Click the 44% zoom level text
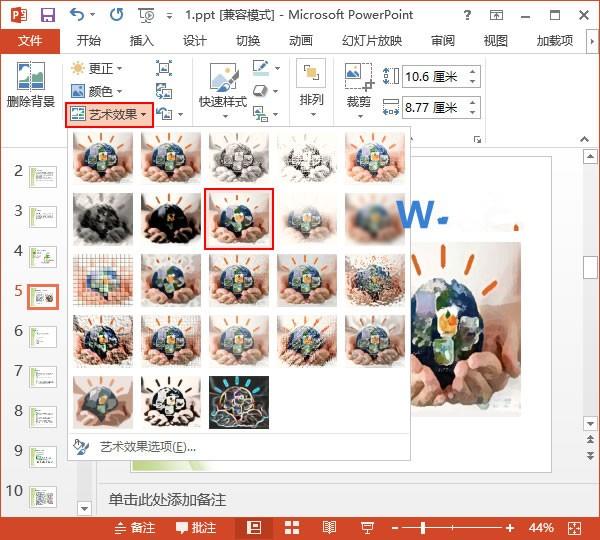 click(x=541, y=528)
